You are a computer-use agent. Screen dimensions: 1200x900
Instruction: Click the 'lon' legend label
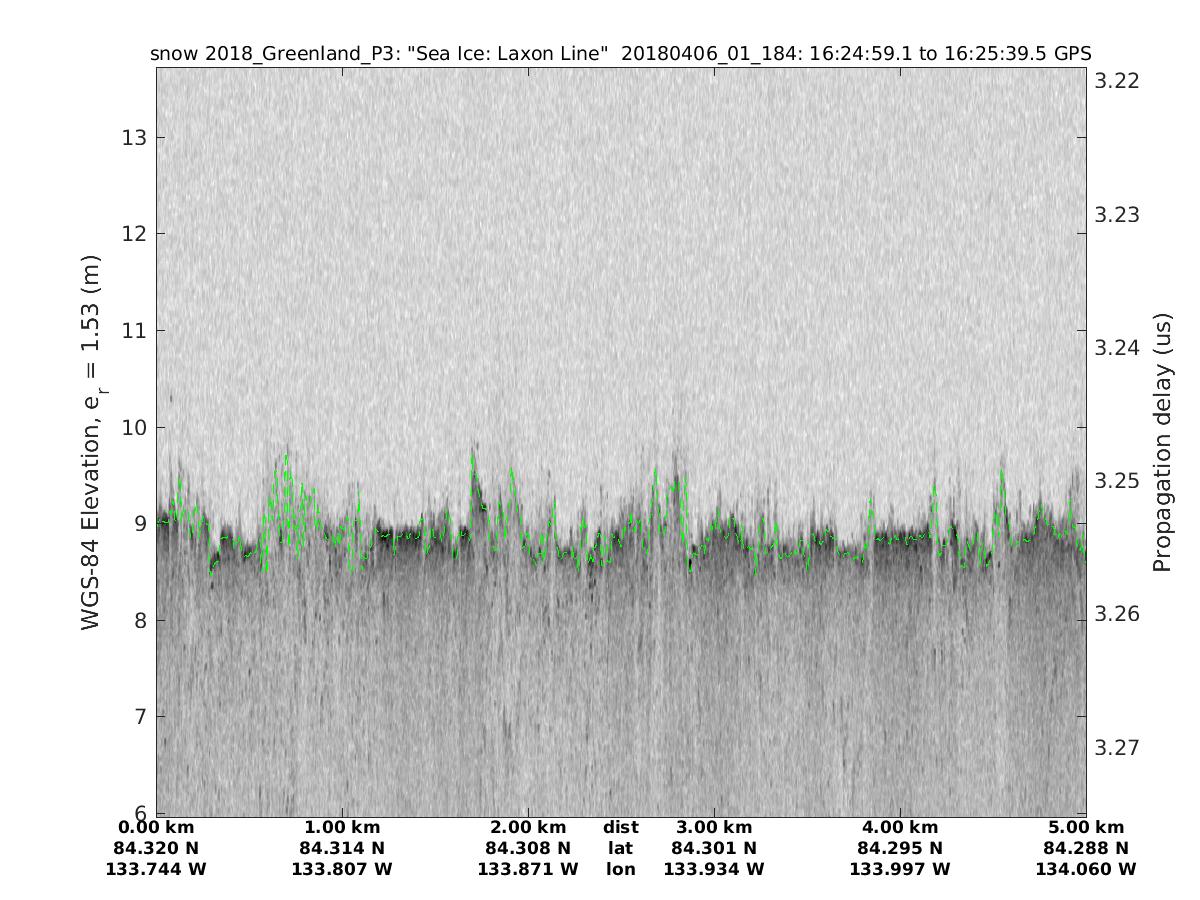[x=620, y=870]
